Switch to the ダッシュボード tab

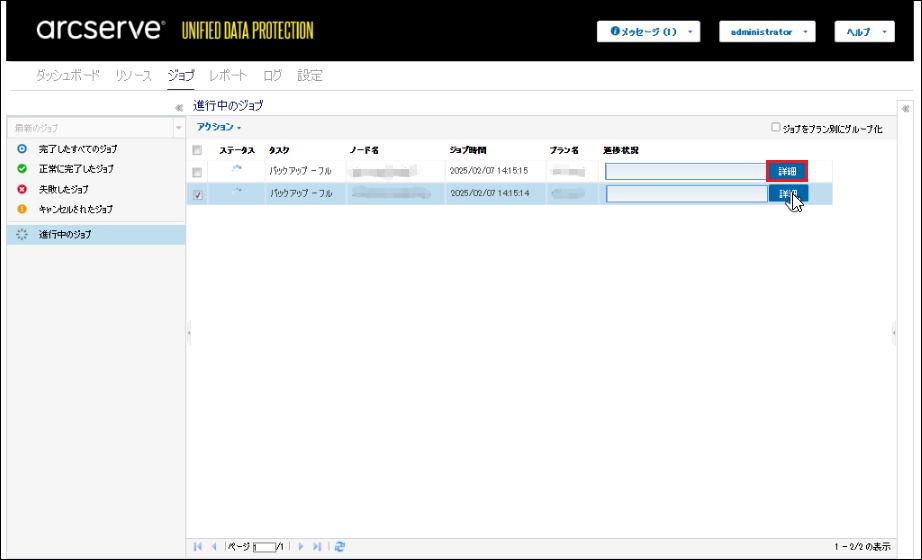[68, 76]
